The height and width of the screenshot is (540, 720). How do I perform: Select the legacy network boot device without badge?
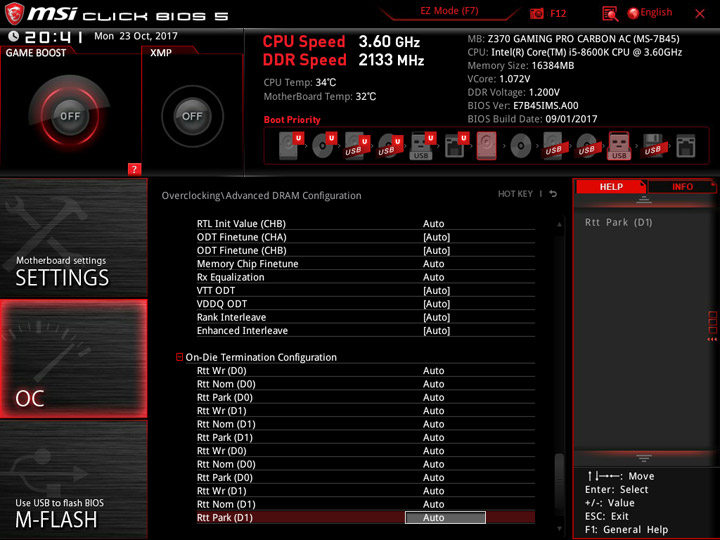click(686, 146)
